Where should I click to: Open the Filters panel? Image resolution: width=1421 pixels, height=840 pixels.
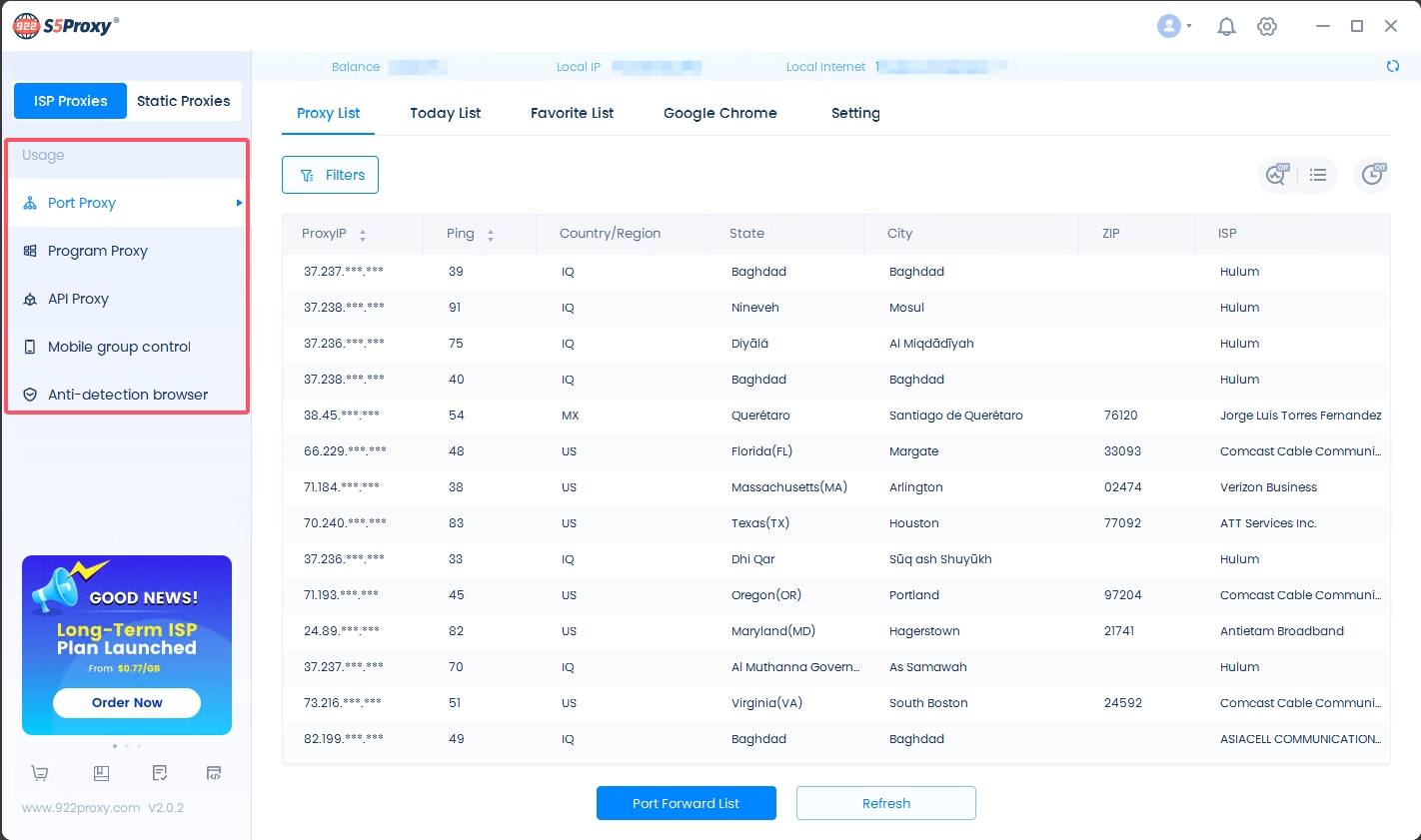330,175
